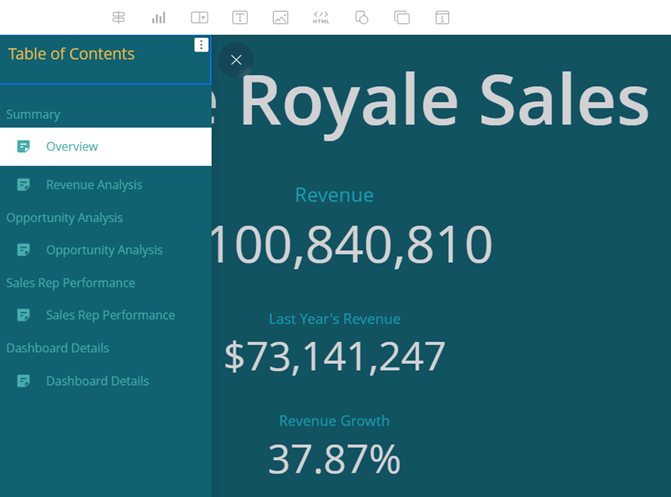The image size is (671, 497).
Task: Open the Dashboard Details page entry
Action: coord(106,381)
